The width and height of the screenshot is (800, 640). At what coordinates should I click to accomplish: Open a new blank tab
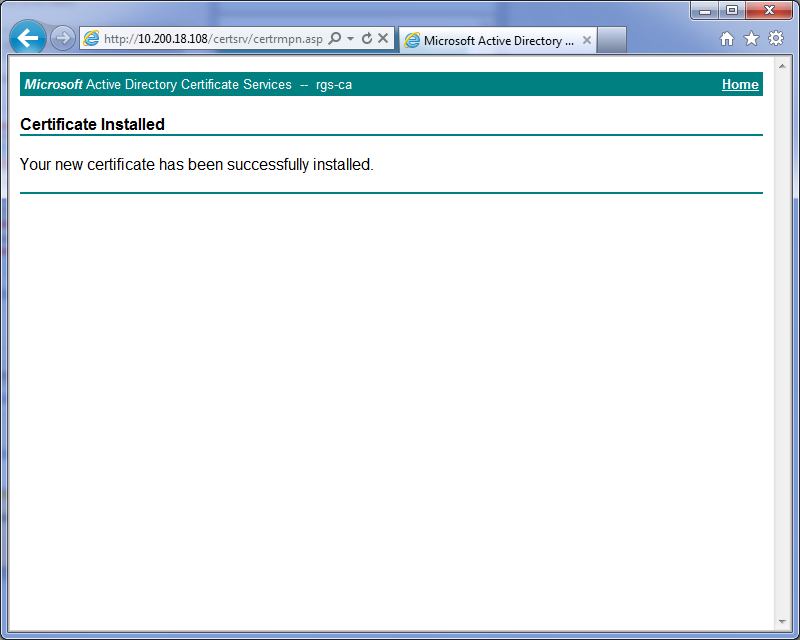click(611, 40)
